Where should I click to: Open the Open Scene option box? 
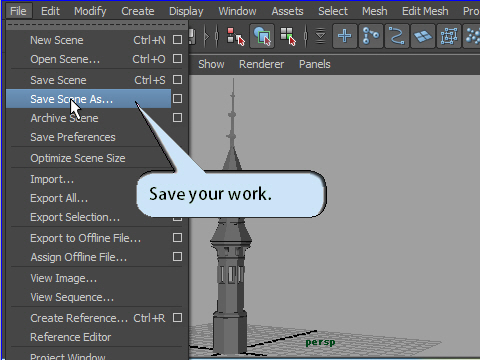[177, 59]
